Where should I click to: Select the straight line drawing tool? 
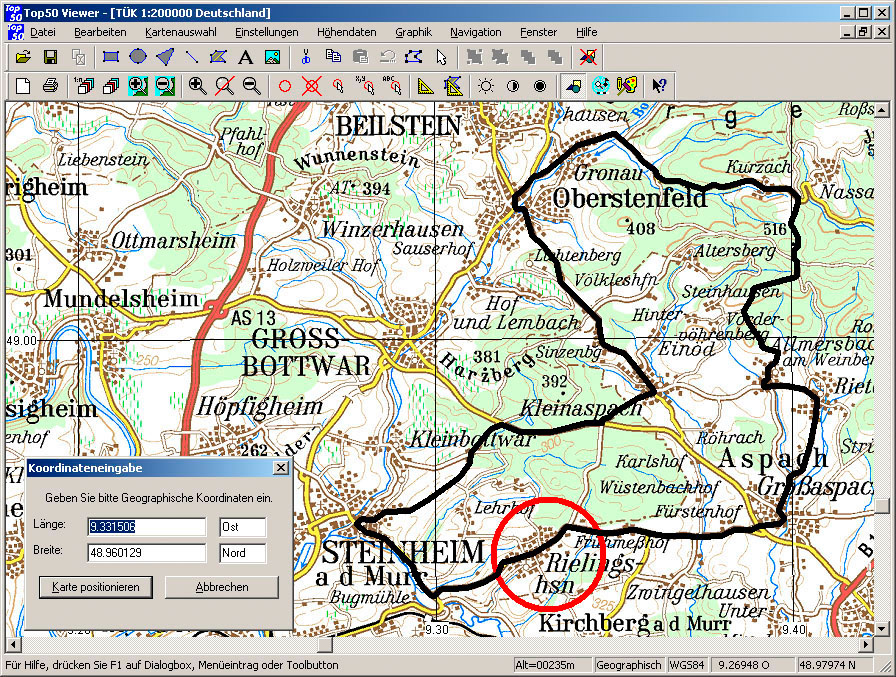(x=192, y=57)
